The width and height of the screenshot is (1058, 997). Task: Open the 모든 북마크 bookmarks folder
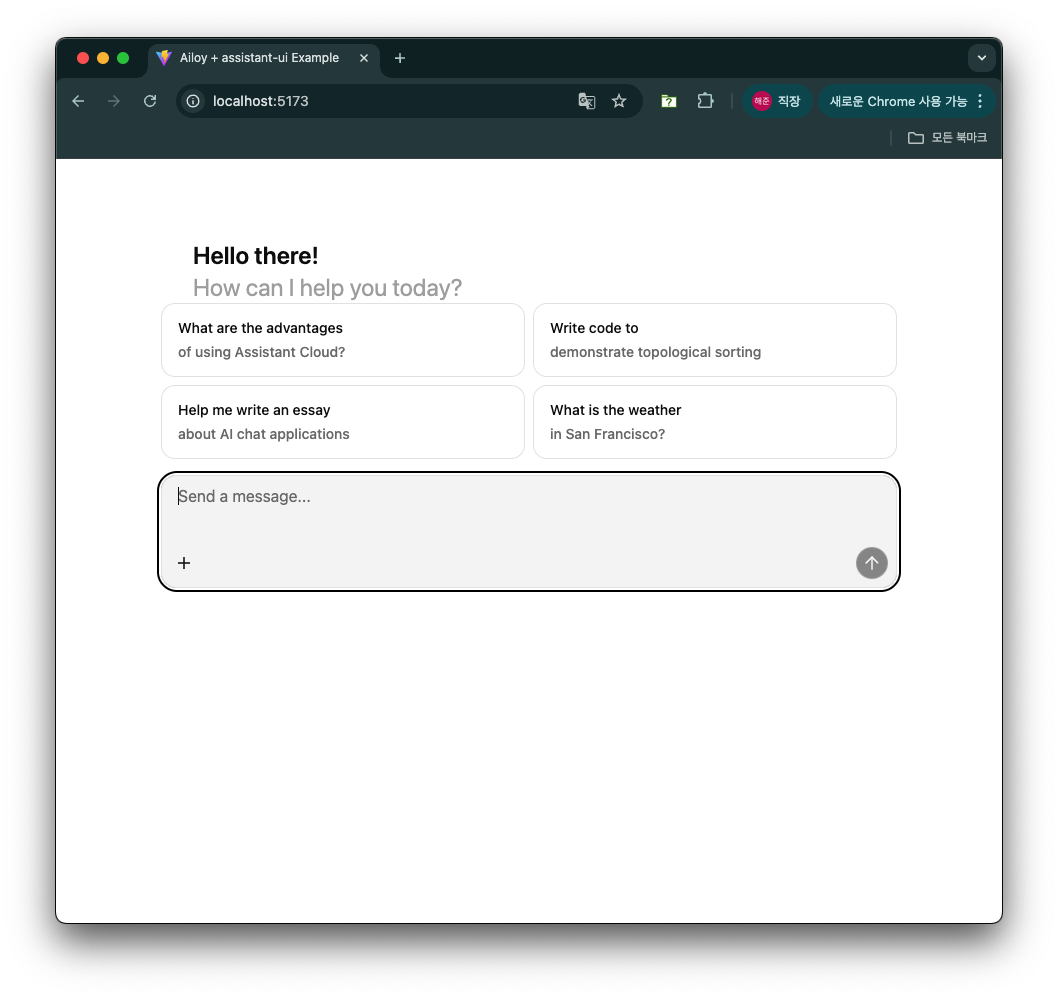[947, 138]
